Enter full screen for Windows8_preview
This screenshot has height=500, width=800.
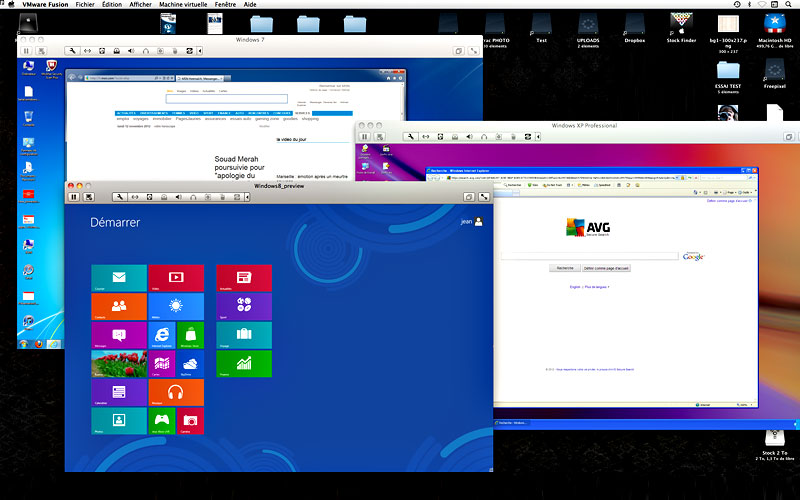tap(484, 197)
